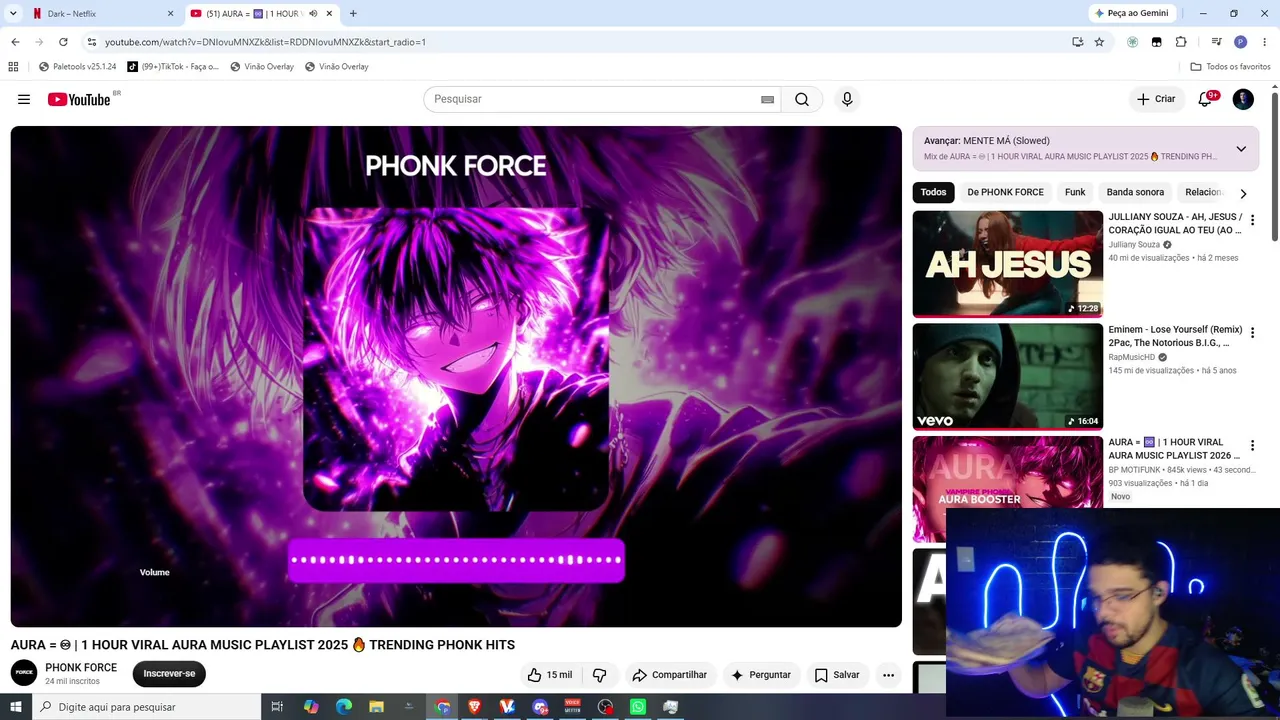Dislike the video with thumbs down
Screen dimensions: 1280x720
point(600,675)
